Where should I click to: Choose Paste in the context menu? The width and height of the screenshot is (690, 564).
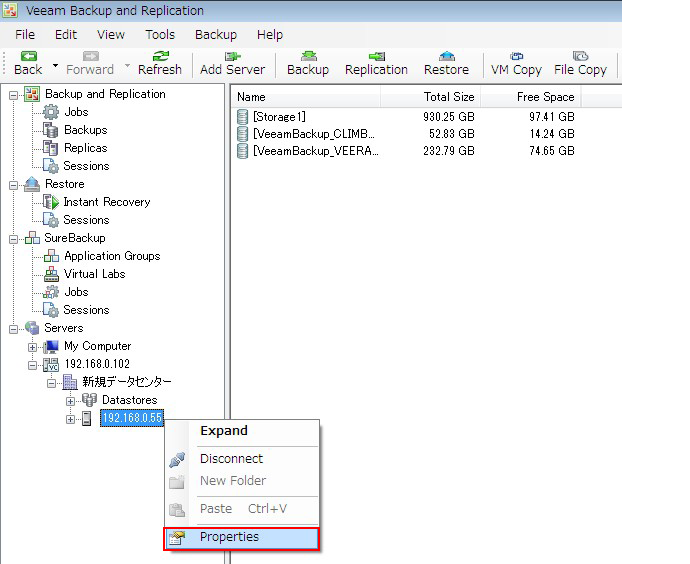[242, 509]
